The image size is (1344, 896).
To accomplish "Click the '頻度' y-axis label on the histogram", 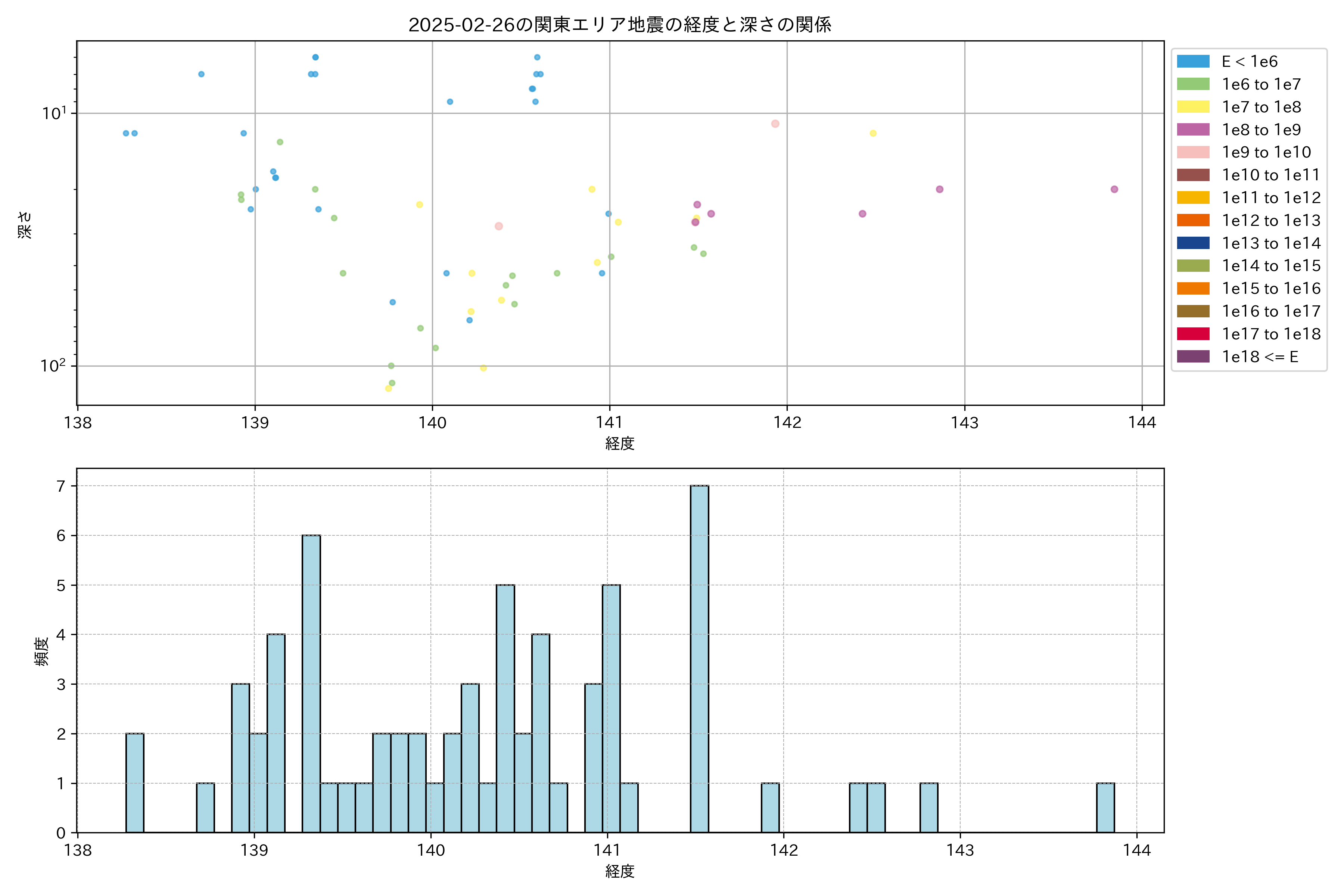I will pos(41,651).
